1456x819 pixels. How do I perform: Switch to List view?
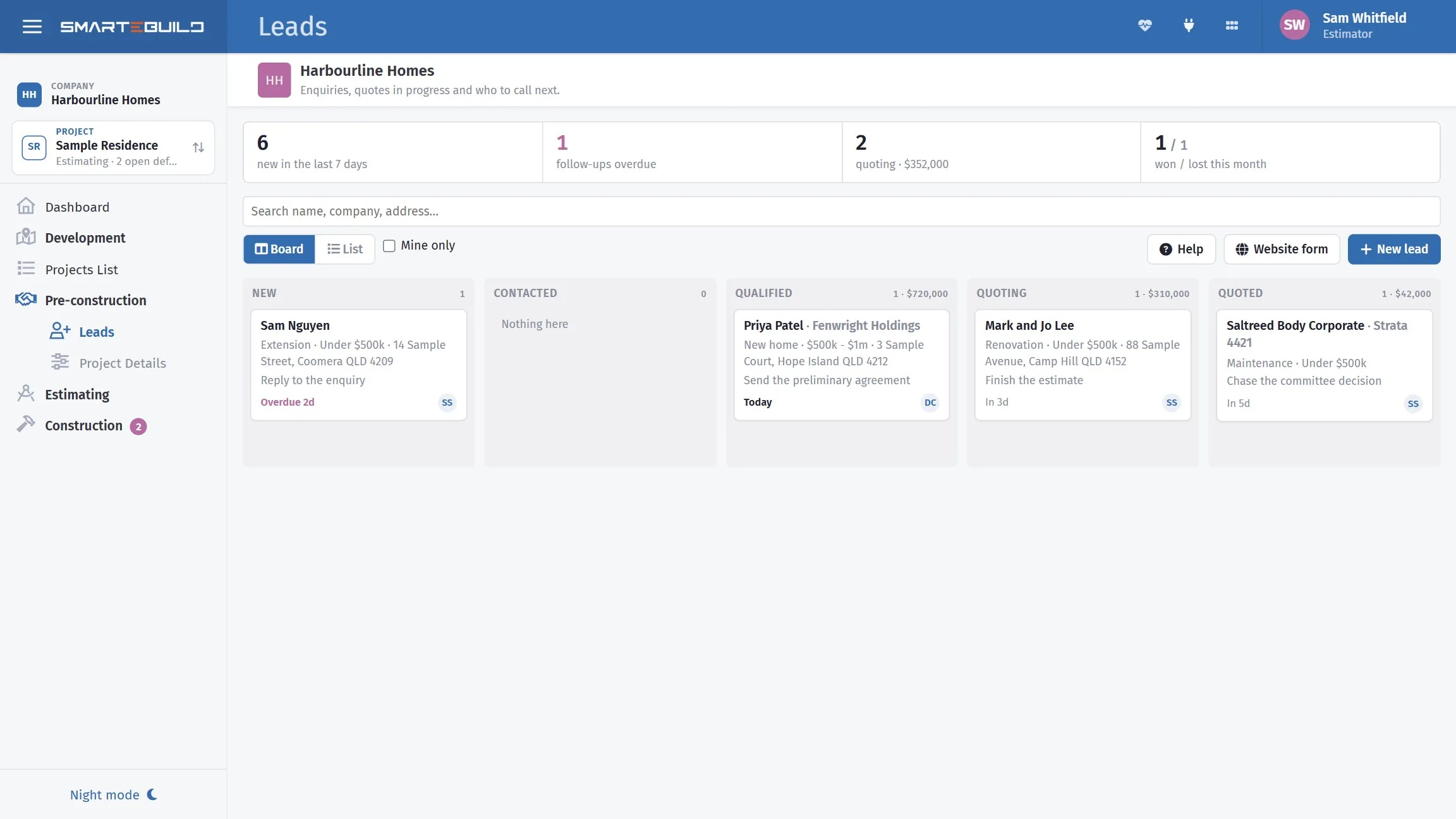coord(345,249)
